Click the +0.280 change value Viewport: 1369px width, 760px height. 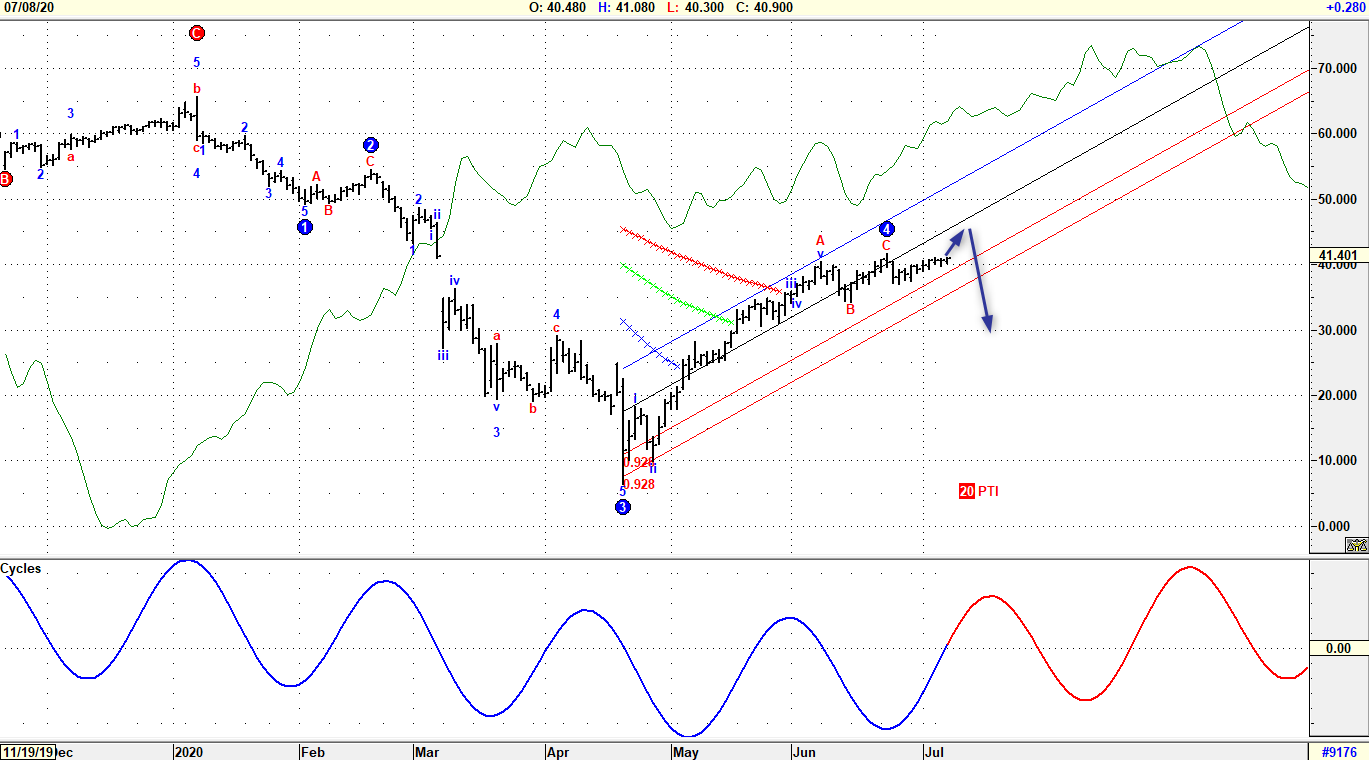tap(1346, 7)
